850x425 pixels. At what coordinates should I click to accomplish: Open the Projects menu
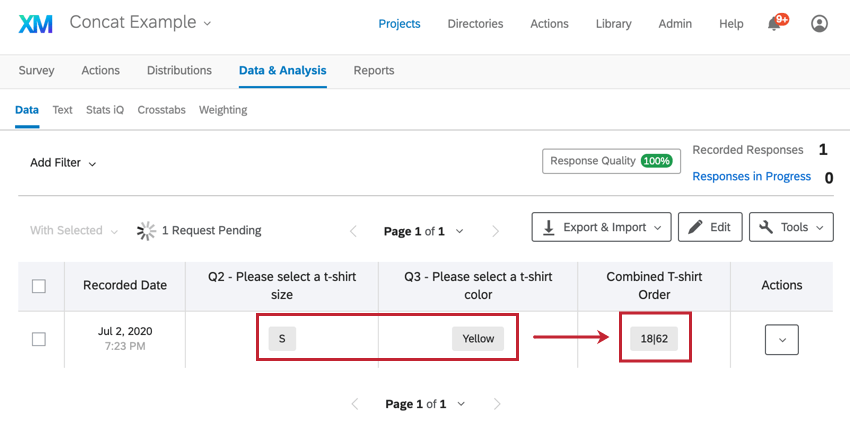[x=399, y=24]
